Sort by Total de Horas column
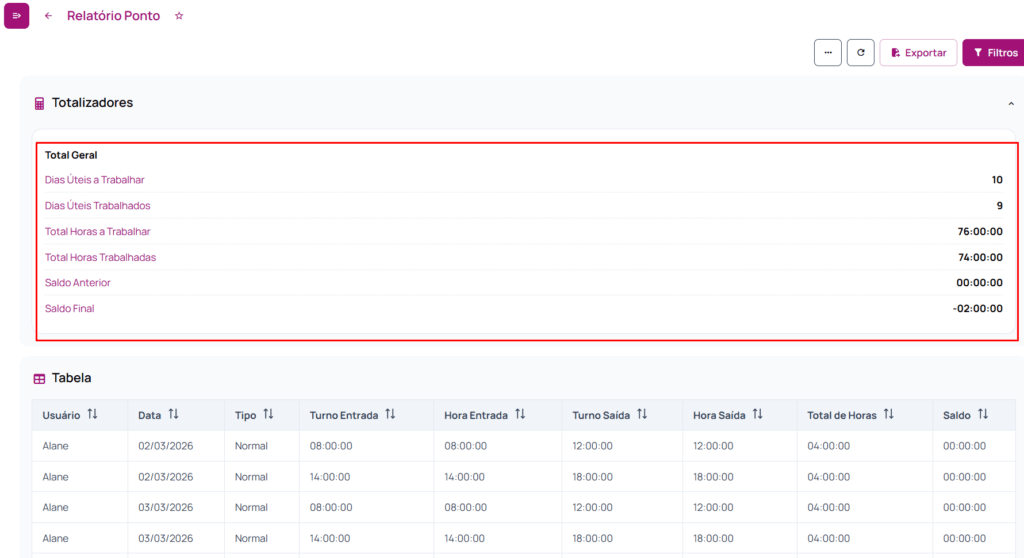 (888, 414)
